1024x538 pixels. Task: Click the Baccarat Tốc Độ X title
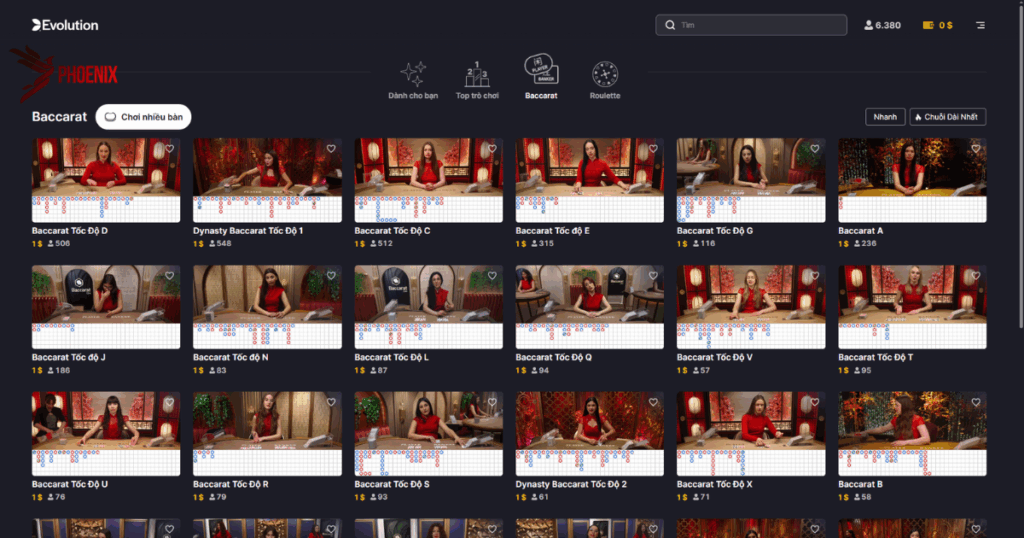[x=714, y=484]
